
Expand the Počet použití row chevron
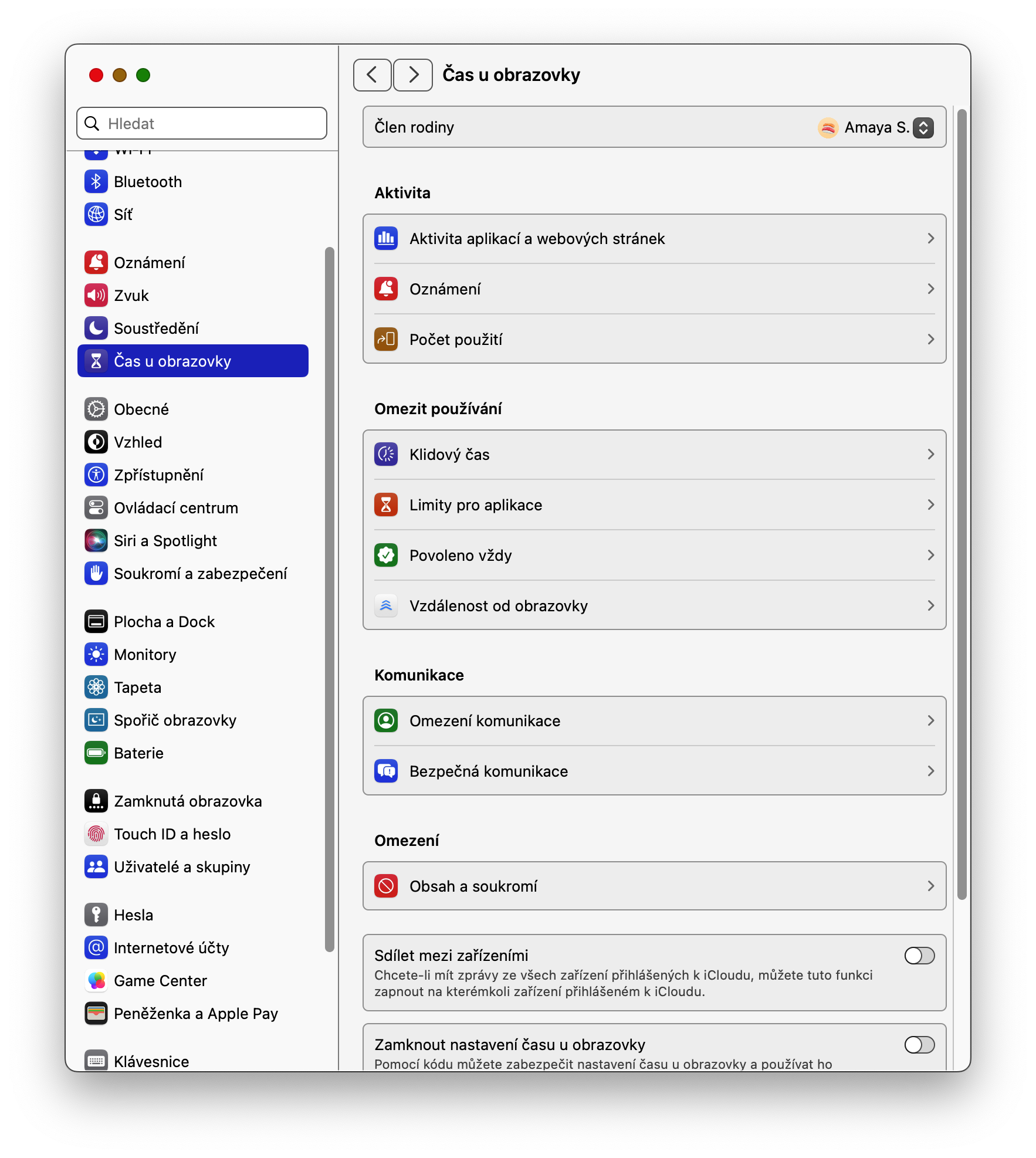(x=930, y=340)
